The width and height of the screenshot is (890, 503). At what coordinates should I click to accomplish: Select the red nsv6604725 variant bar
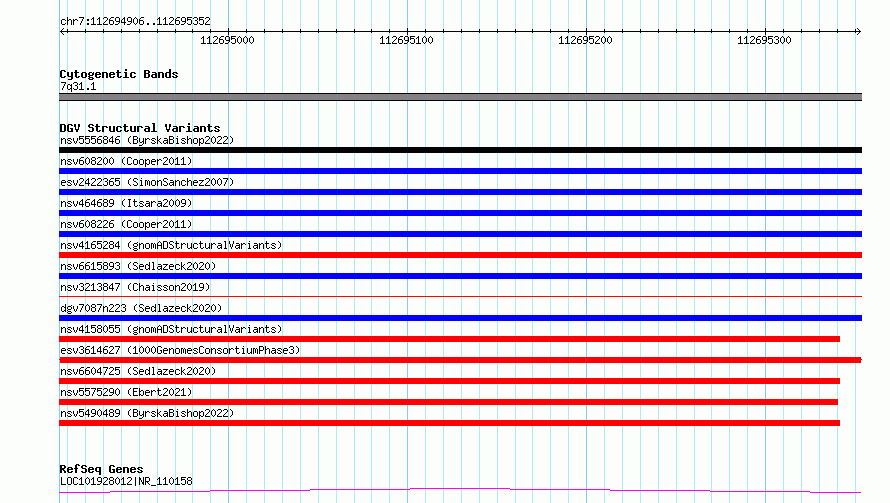click(450, 381)
